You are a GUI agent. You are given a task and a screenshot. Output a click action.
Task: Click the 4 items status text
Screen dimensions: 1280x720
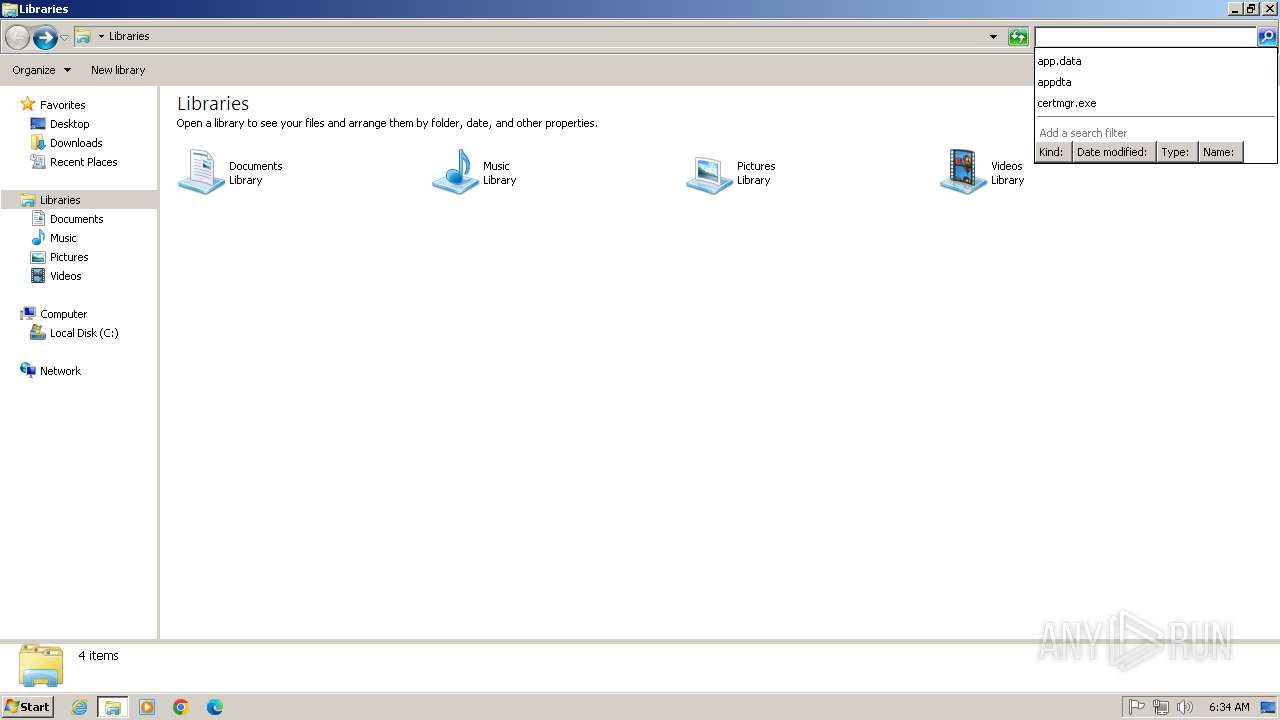tap(99, 656)
